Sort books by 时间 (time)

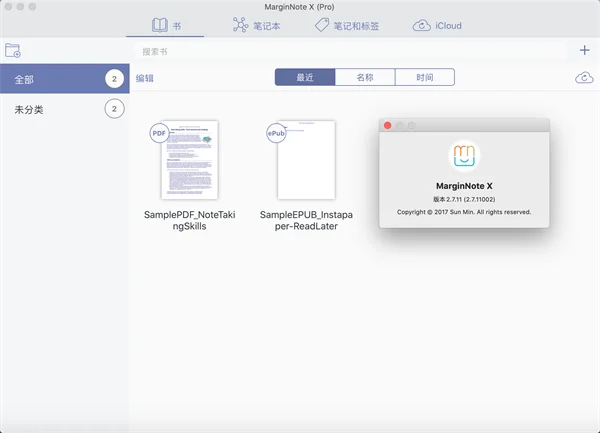tap(425, 77)
